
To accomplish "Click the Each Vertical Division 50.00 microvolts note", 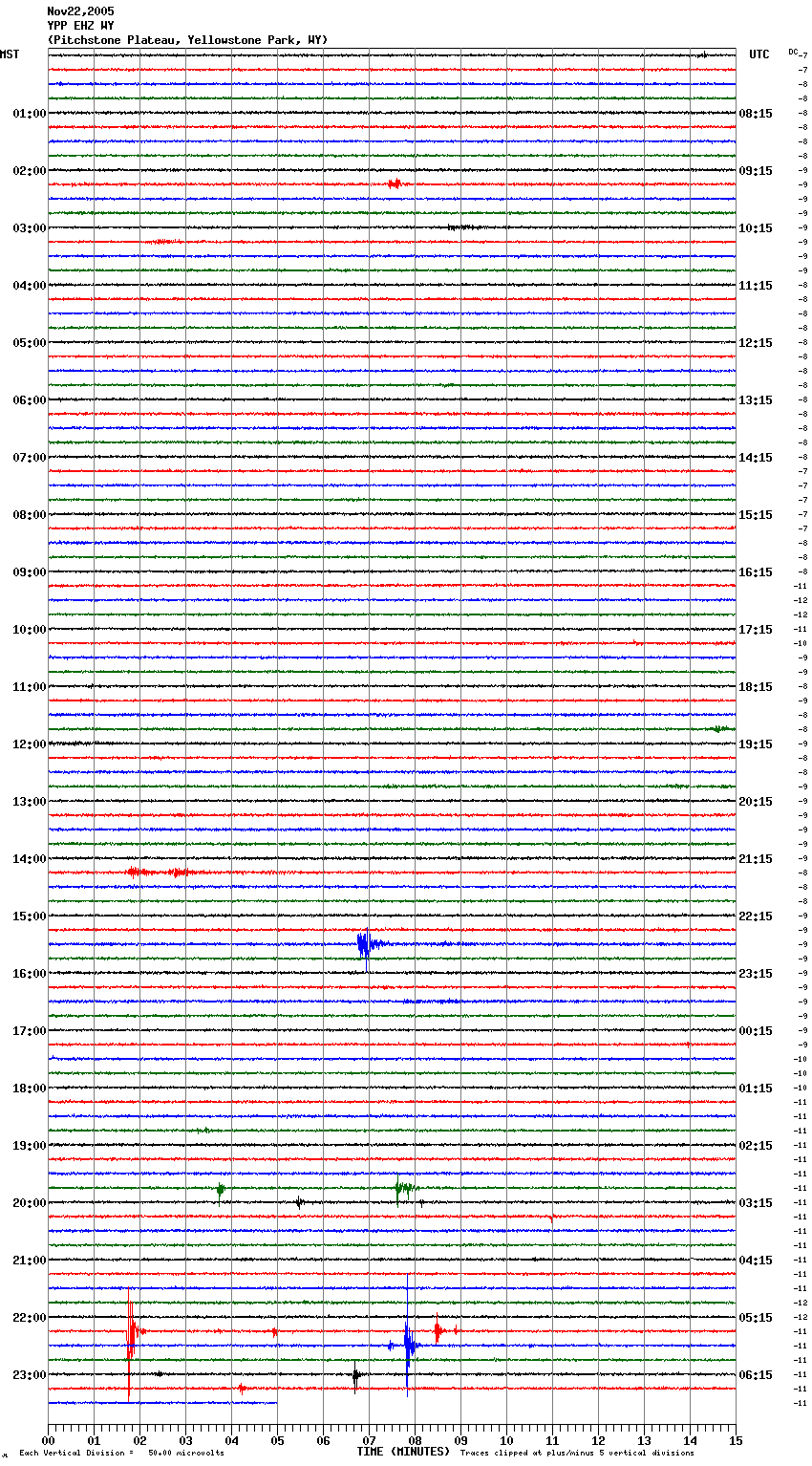I will pos(121,1453).
